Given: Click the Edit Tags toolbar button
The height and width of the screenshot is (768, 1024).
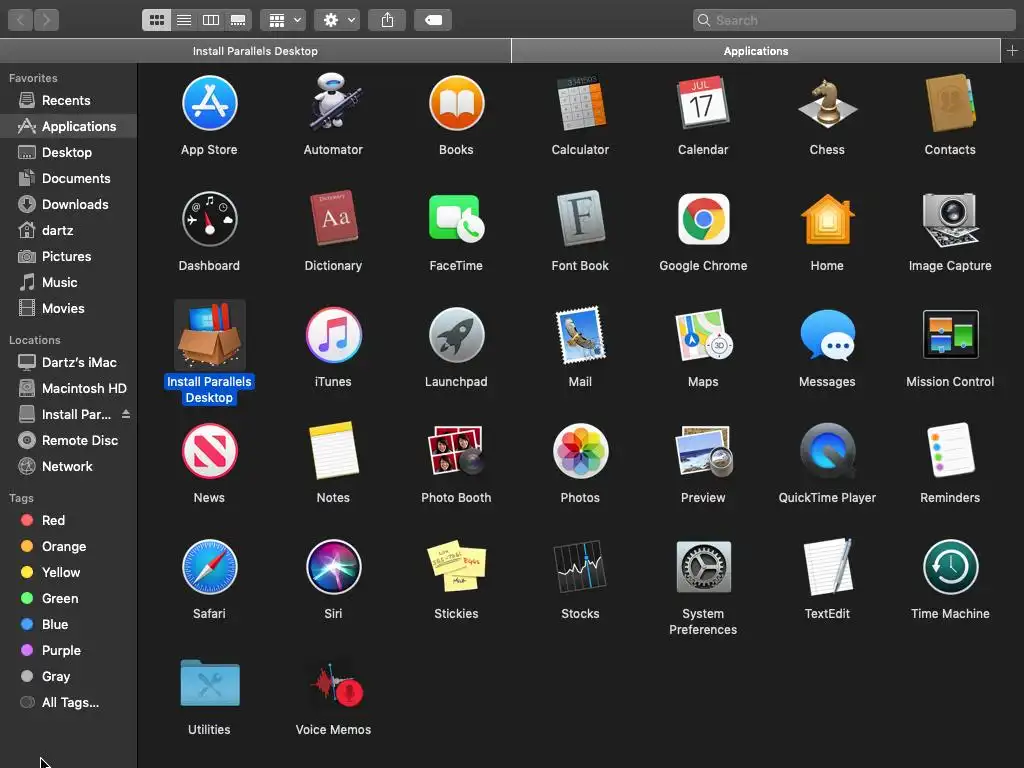Looking at the screenshot, I should pos(433,20).
